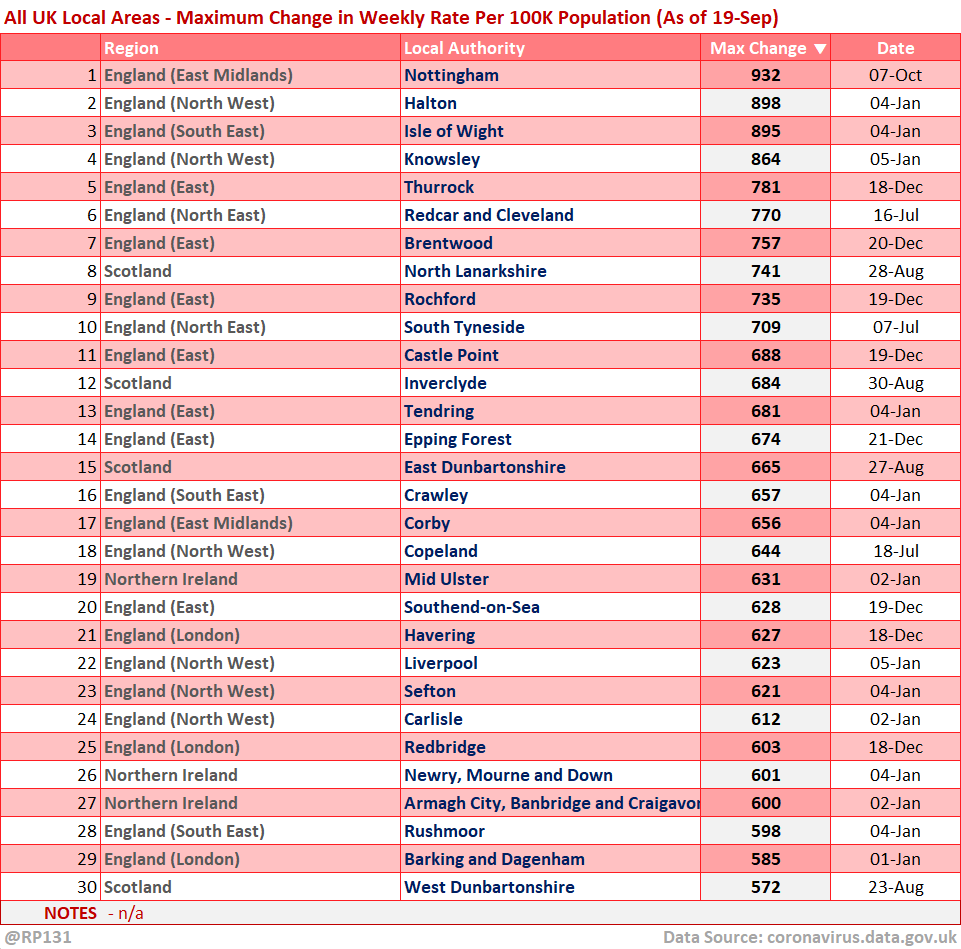961x949 pixels.
Task: Click the Max Change sort arrow
Action: point(820,48)
